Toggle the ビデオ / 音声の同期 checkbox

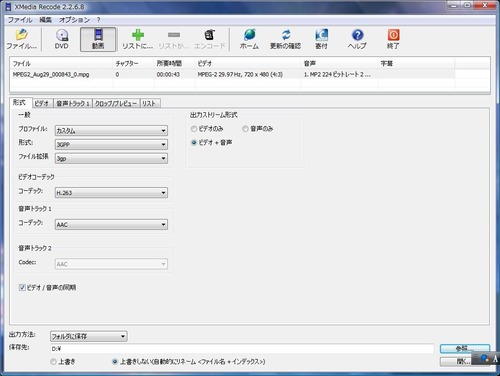tap(22, 287)
